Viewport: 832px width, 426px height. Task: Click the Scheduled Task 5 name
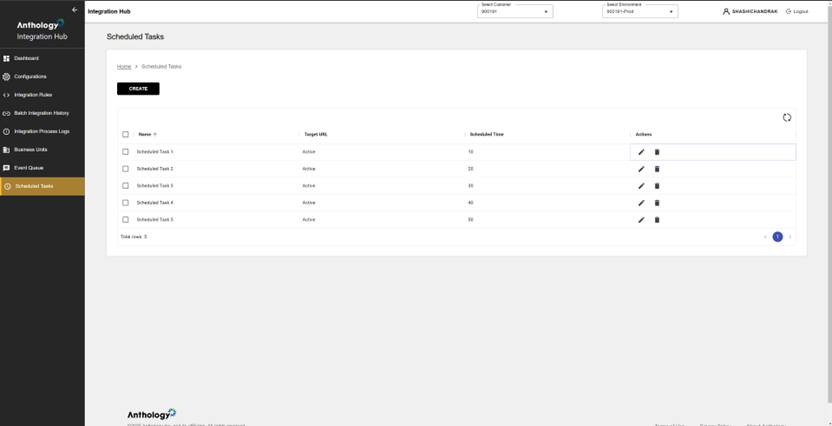(x=155, y=220)
